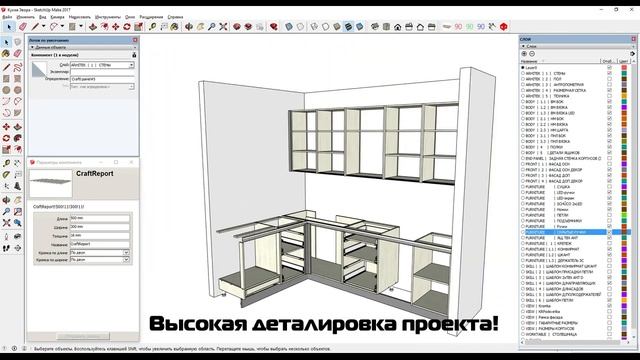This screenshot has height=360, width=640.
Task: Open dropdown arrow next to Rectangle shape tool
Action: [x=81, y=27]
